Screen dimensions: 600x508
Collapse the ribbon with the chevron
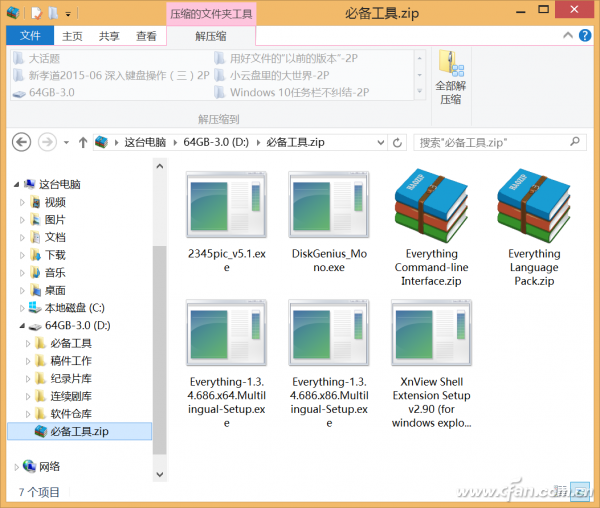click(568, 36)
